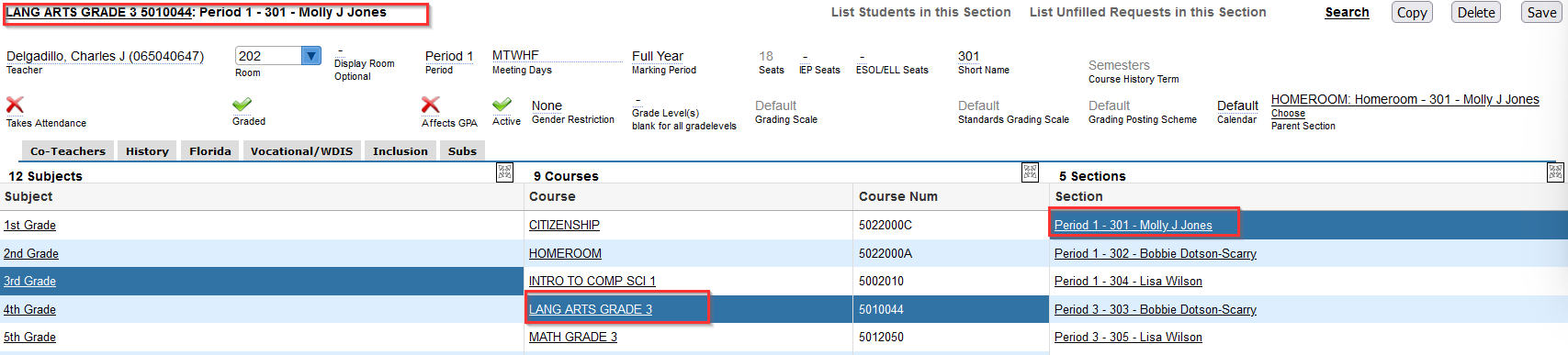
Task: Select the 3rd Grade subject
Action: [29, 281]
